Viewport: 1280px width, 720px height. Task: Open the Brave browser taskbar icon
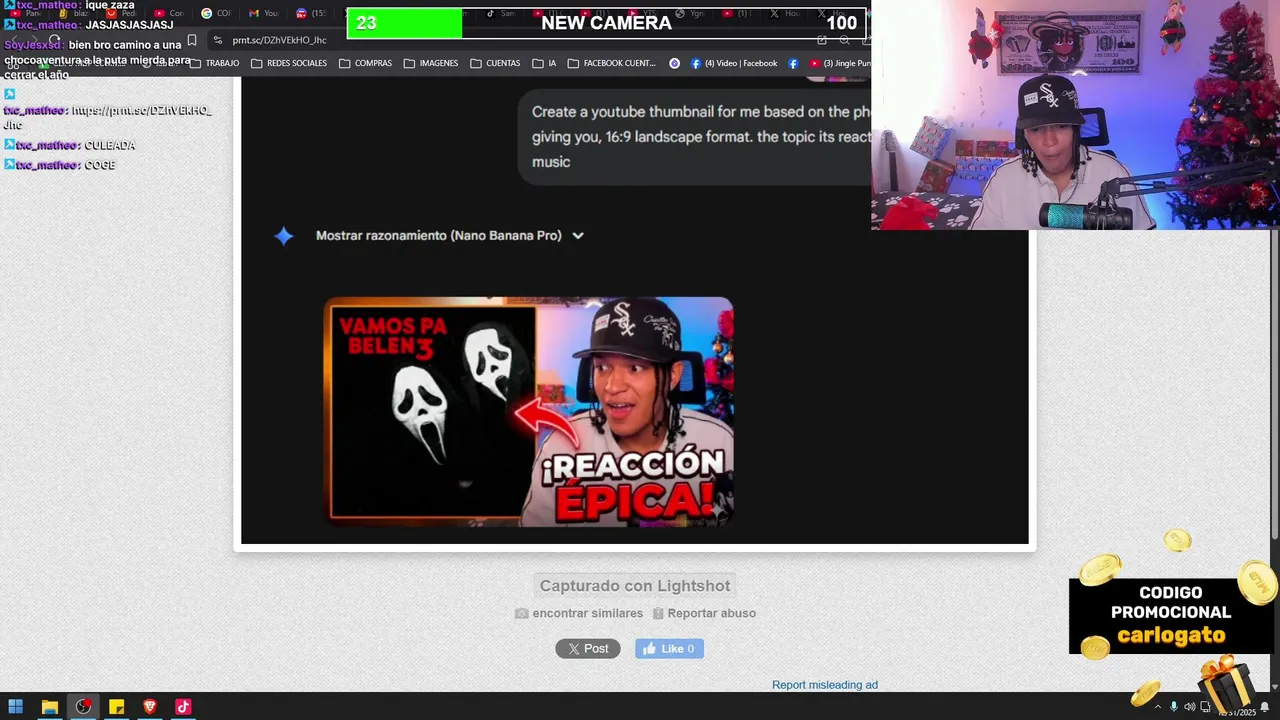(x=150, y=707)
